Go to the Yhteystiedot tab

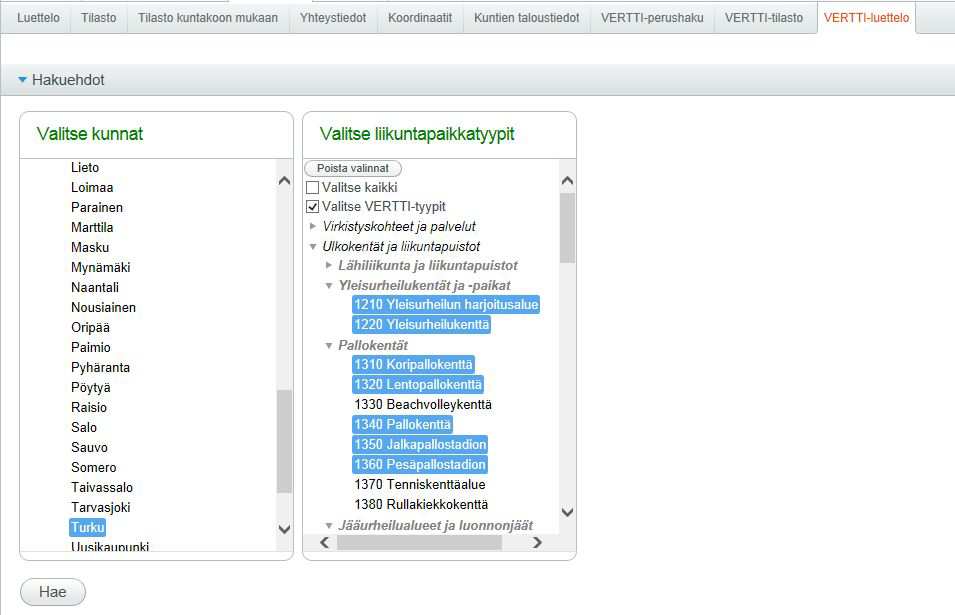(333, 18)
